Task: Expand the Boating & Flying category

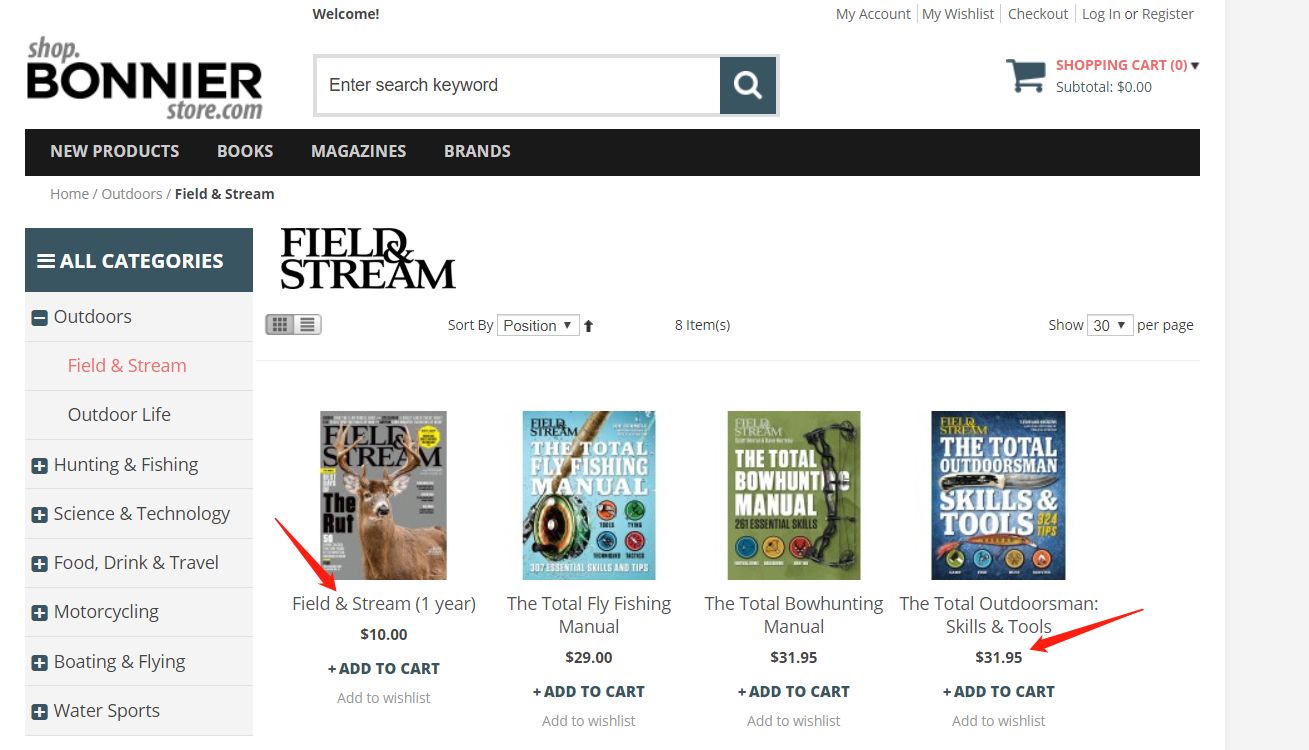Action: [x=40, y=663]
